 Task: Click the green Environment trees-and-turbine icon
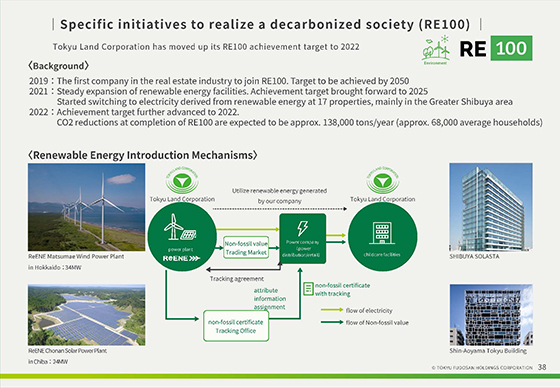[x=436, y=50]
